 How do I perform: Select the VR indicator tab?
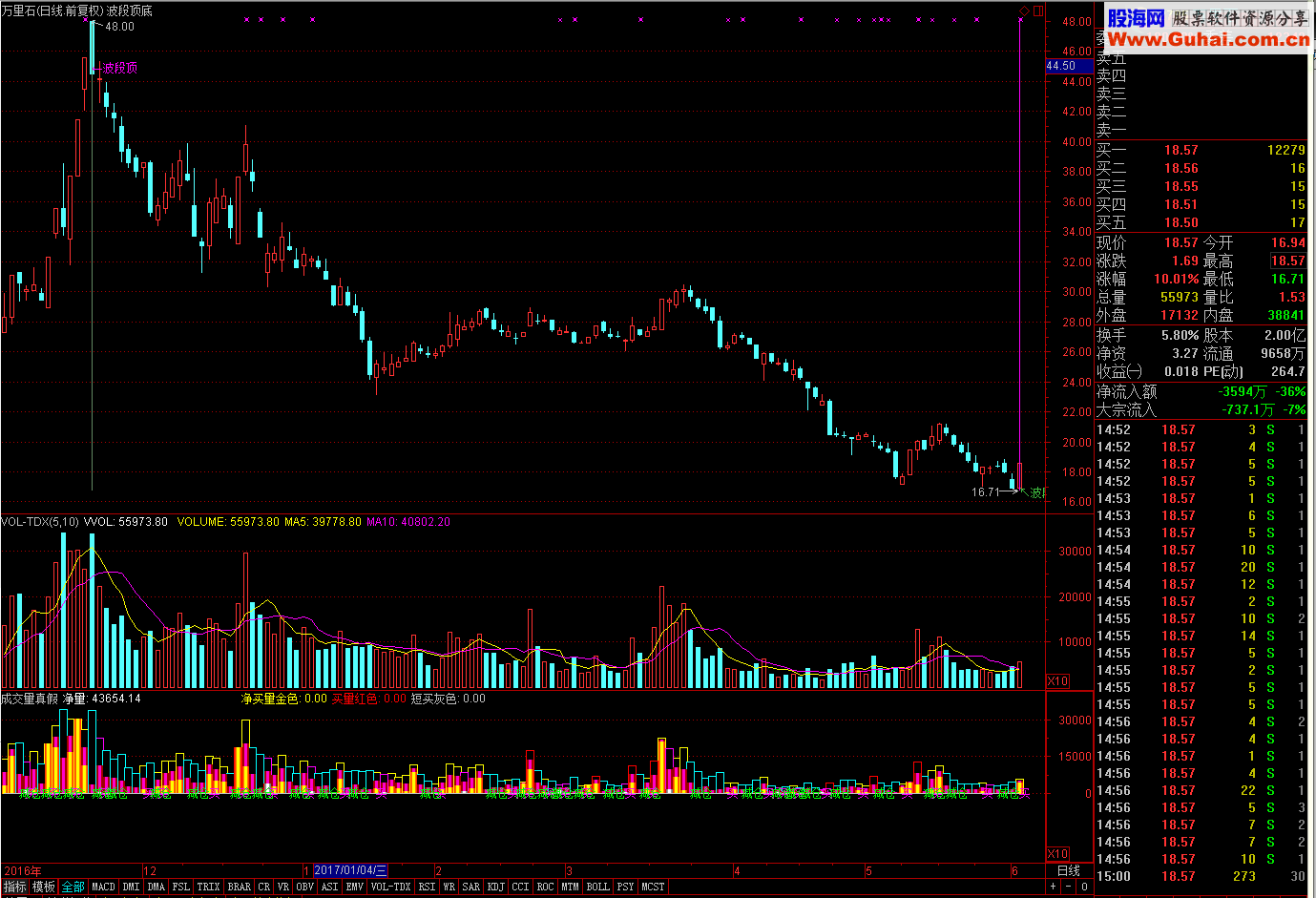tap(283, 887)
